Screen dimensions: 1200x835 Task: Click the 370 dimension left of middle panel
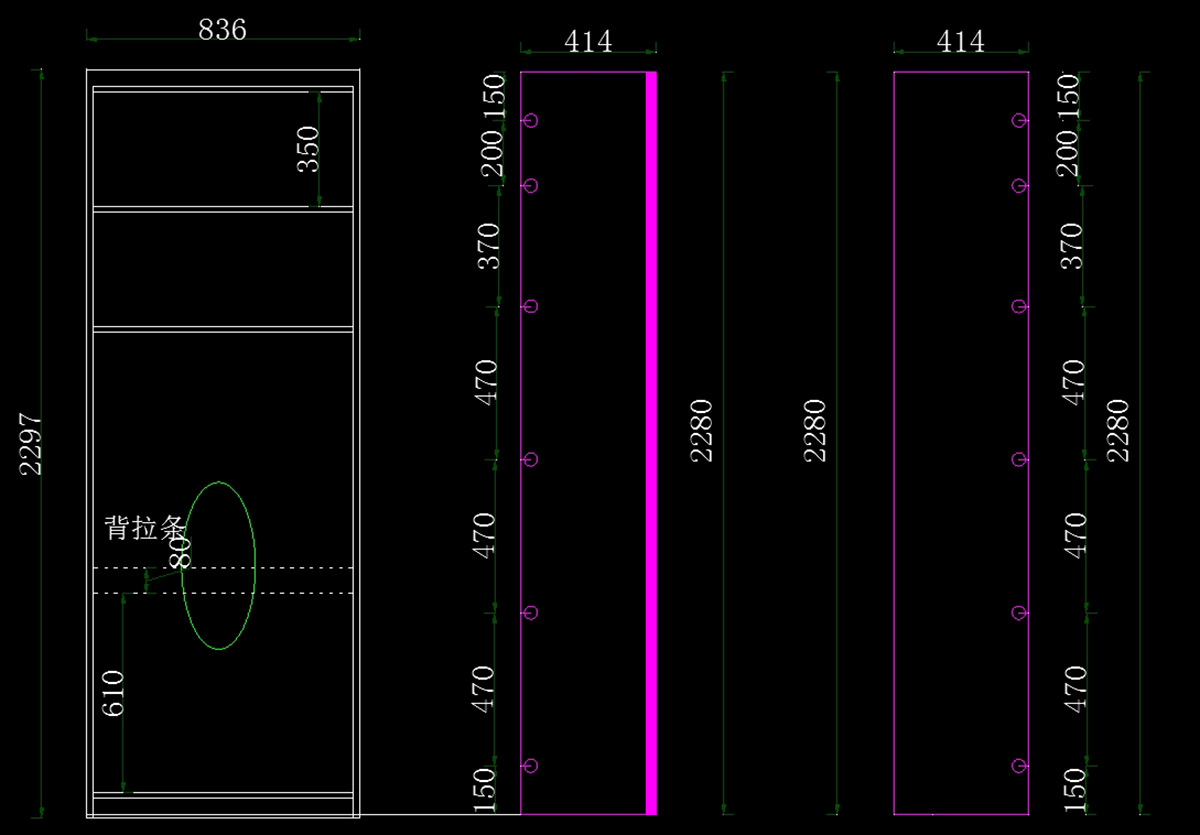488,246
